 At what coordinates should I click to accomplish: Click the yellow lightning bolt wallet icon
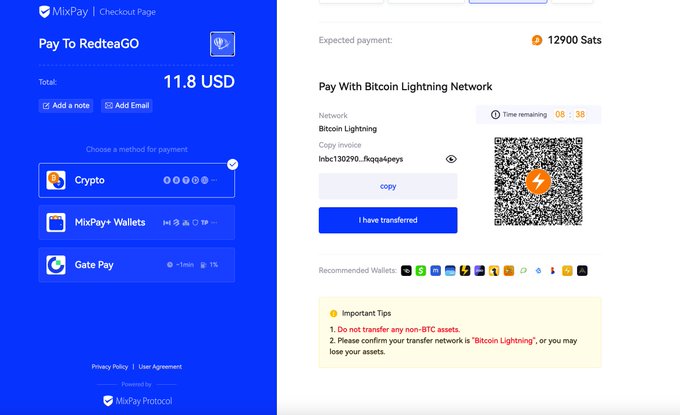coord(464,271)
